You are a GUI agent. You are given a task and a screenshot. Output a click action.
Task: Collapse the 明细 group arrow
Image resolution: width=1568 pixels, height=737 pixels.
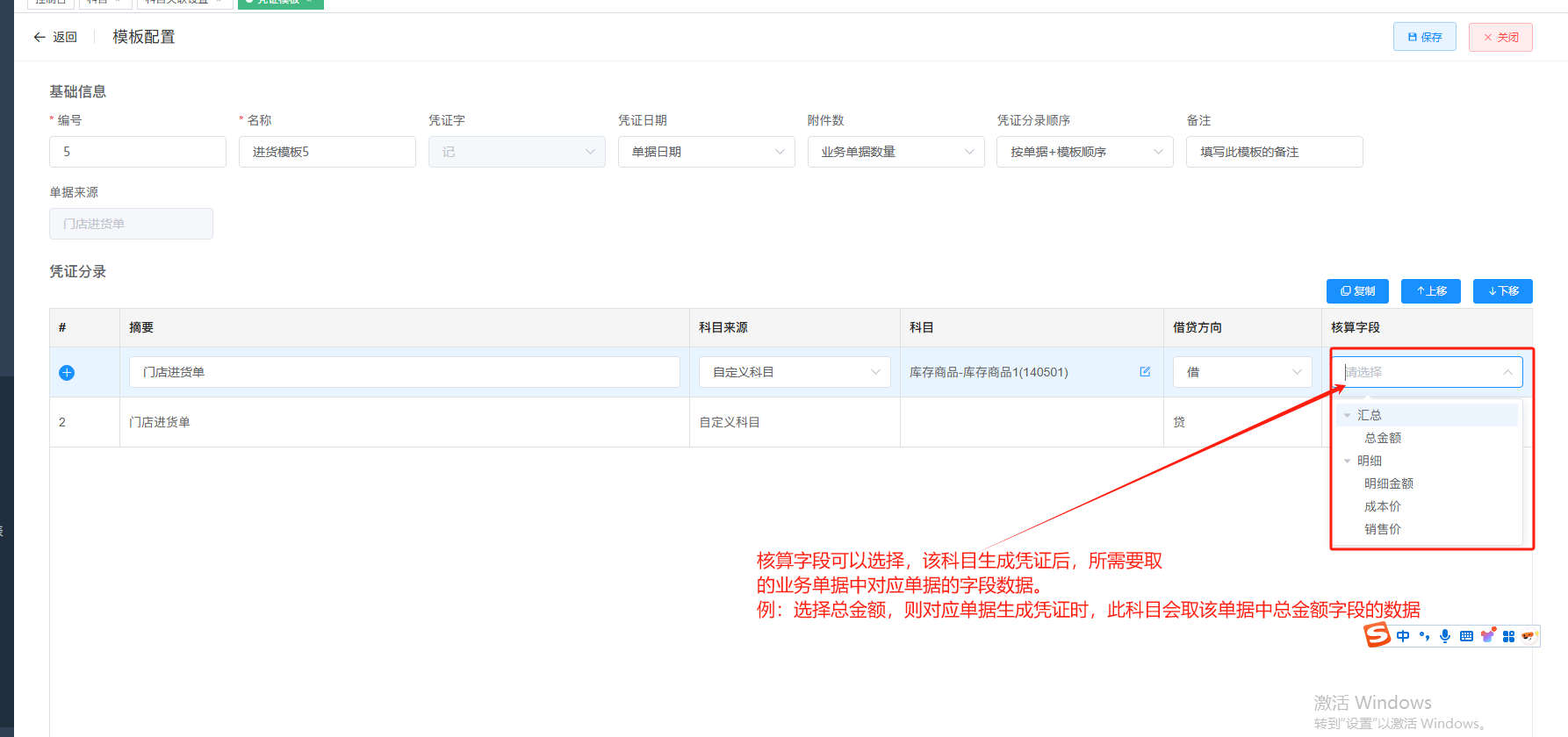coord(1347,461)
